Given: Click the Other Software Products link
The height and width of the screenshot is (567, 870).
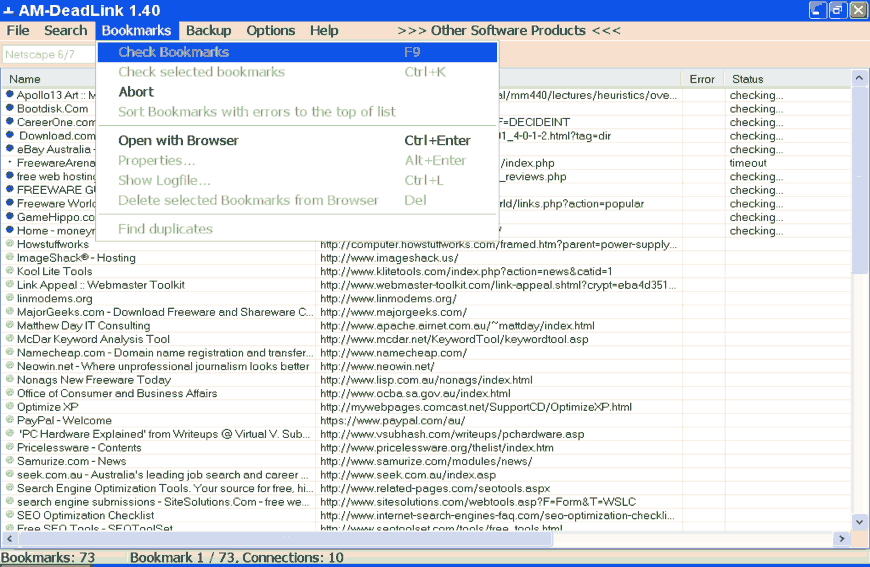Looking at the screenshot, I should coord(509,31).
